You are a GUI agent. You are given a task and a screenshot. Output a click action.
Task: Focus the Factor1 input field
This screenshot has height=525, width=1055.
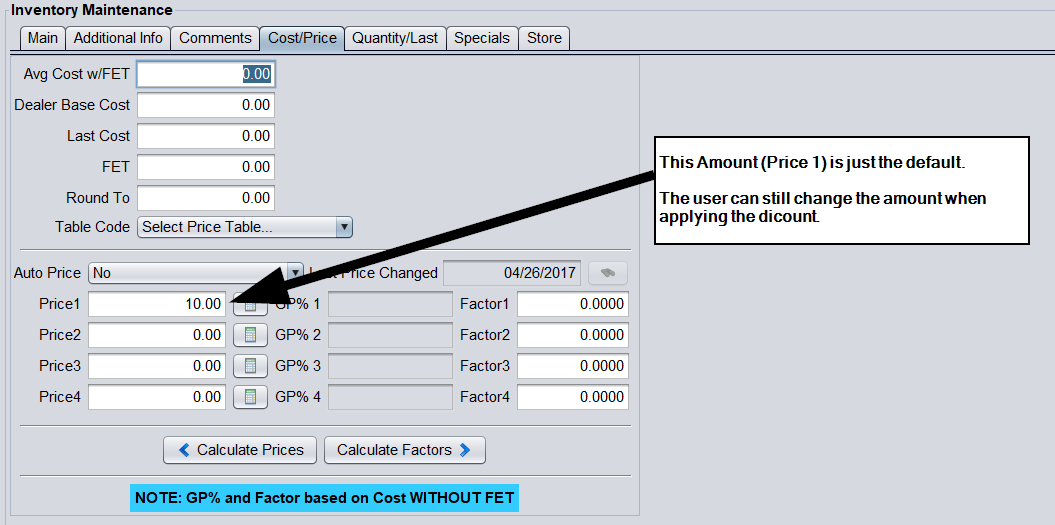click(572, 304)
